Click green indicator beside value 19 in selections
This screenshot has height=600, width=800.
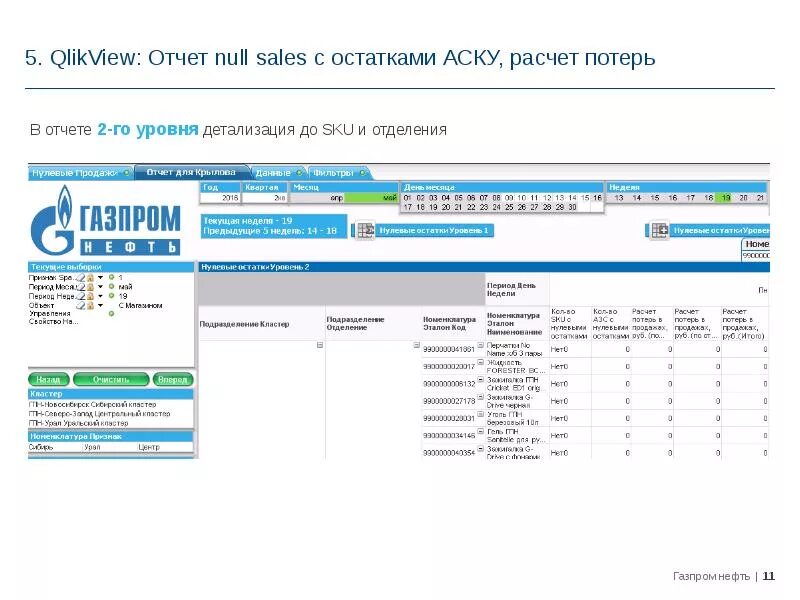(111, 296)
